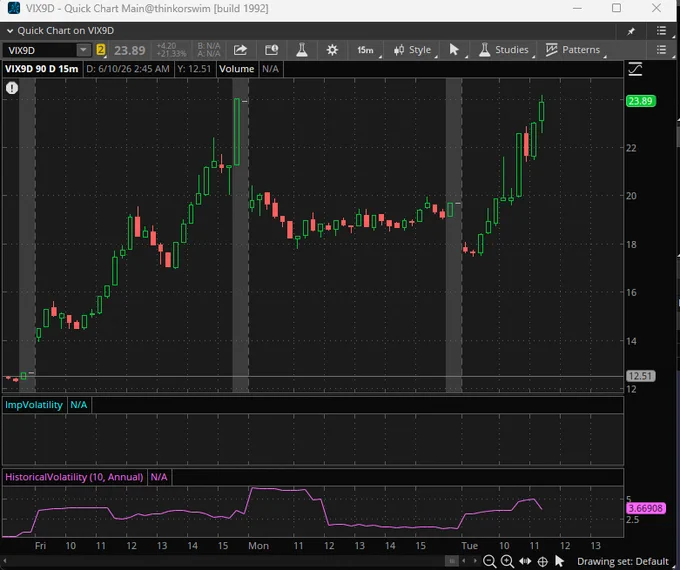
Task: Select the pointer cursor tool at bottom
Action: pos(559,561)
